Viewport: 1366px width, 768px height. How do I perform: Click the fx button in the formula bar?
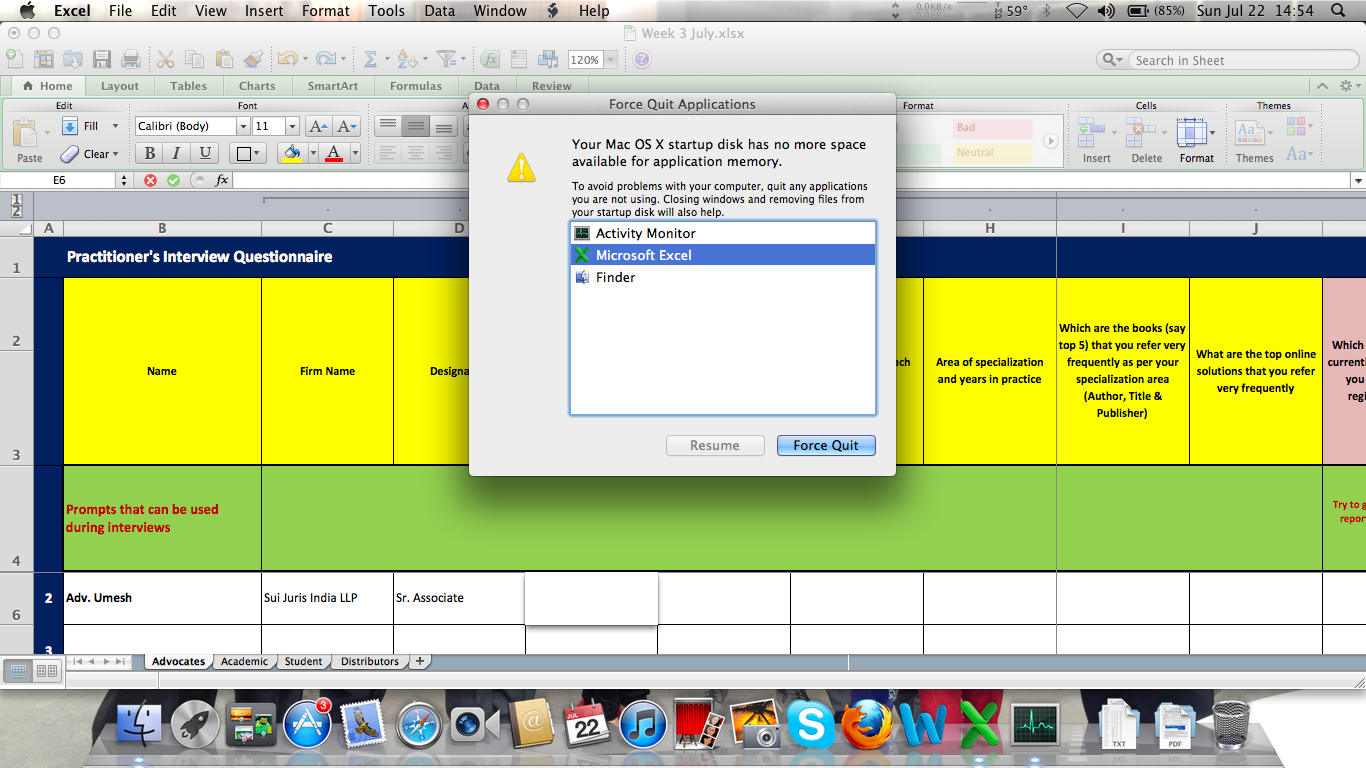click(221, 180)
